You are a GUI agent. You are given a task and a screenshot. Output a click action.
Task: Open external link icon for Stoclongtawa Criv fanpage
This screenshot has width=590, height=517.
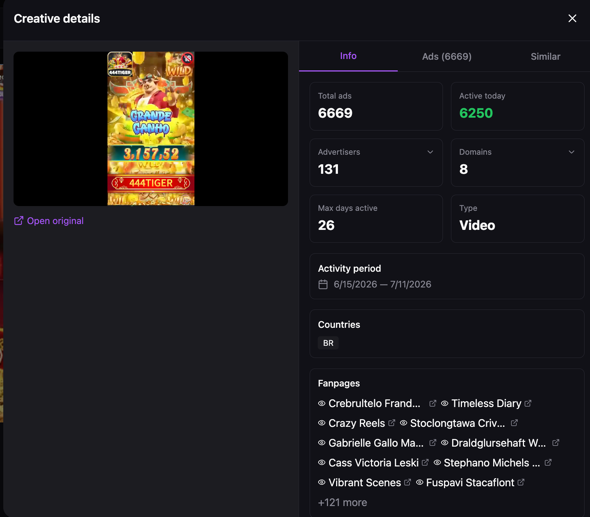coord(514,423)
